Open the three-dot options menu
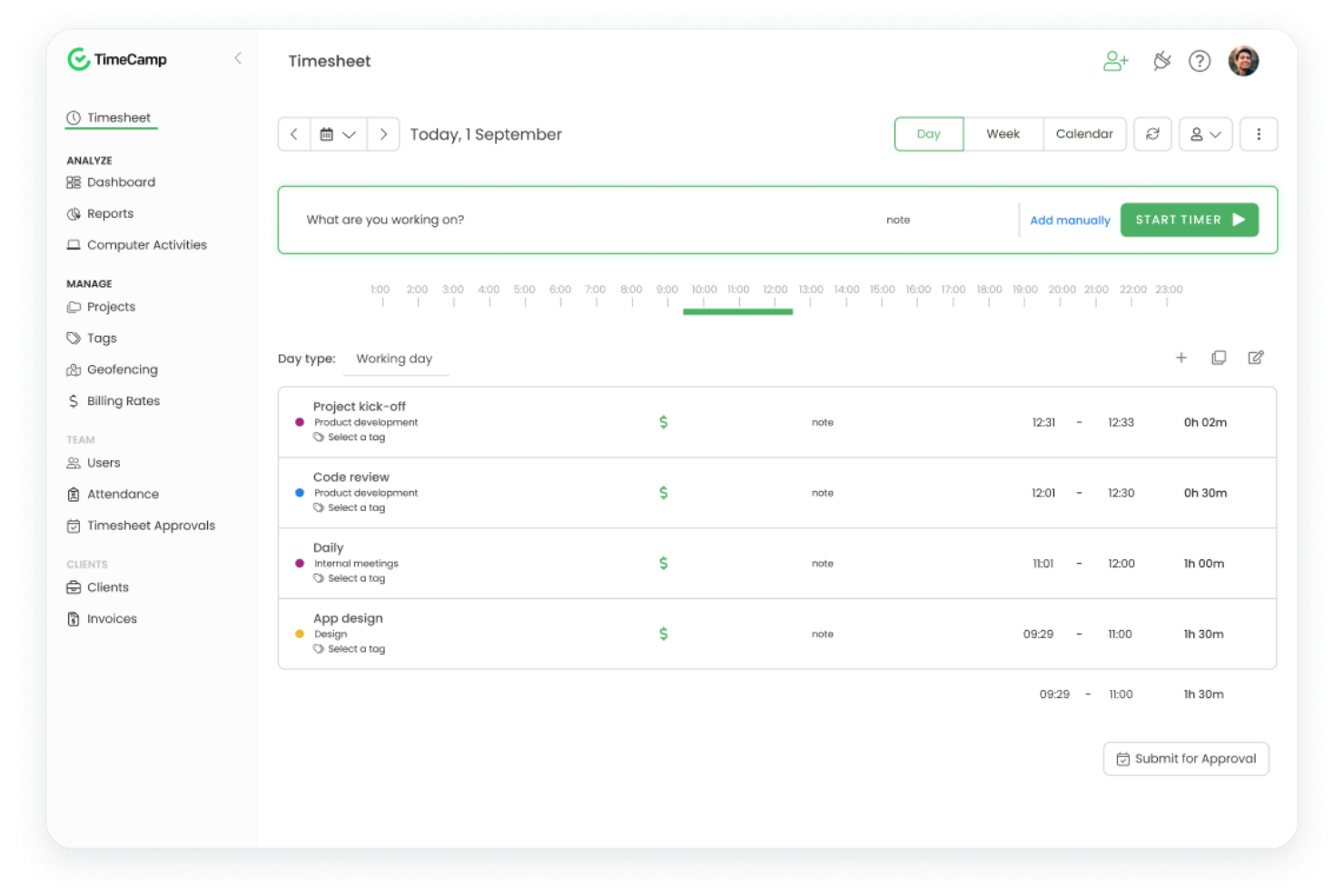The height and width of the screenshot is (896, 1344). (x=1259, y=133)
